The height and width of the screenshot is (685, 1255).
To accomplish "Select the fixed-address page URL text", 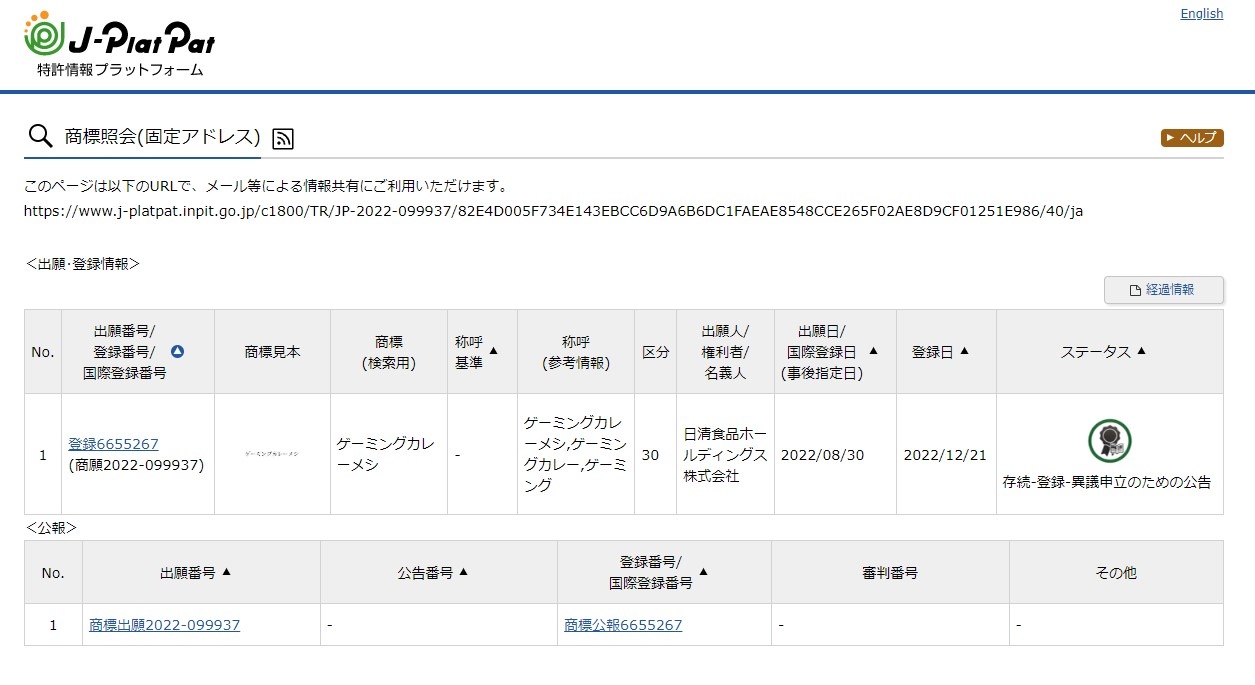I will [553, 211].
